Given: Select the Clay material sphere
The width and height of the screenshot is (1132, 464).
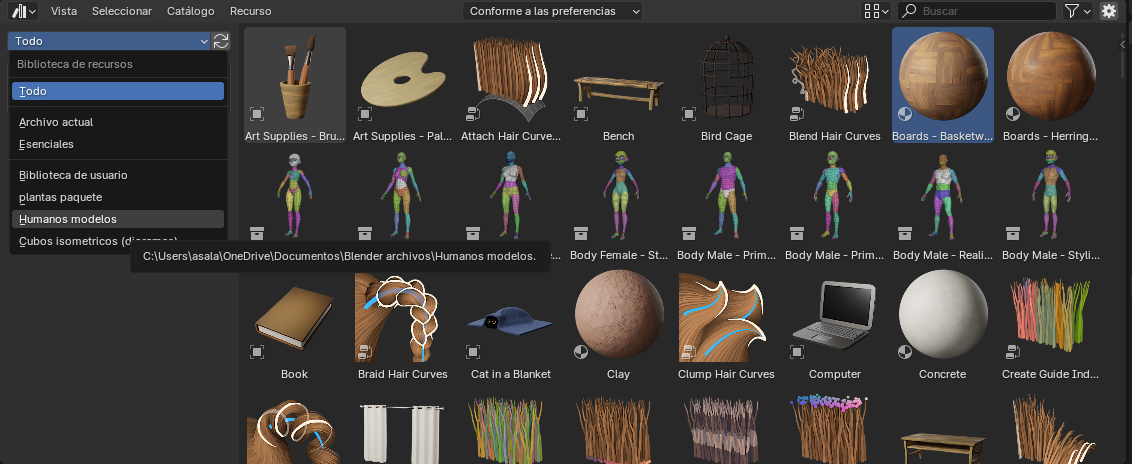Looking at the screenshot, I should coord(619,323).
